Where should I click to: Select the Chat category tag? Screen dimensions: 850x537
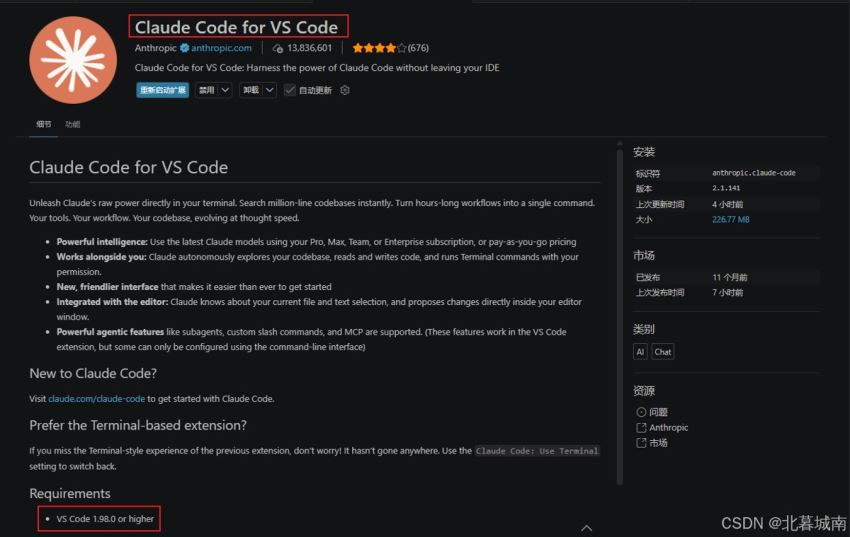pyautogui.click(x=663, y=352)
